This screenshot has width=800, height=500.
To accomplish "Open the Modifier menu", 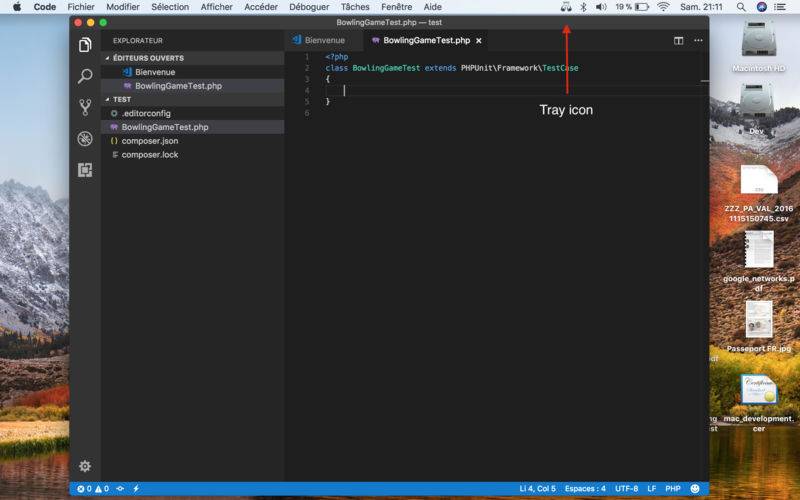I will pyautogui.click(x=122, y=7).
